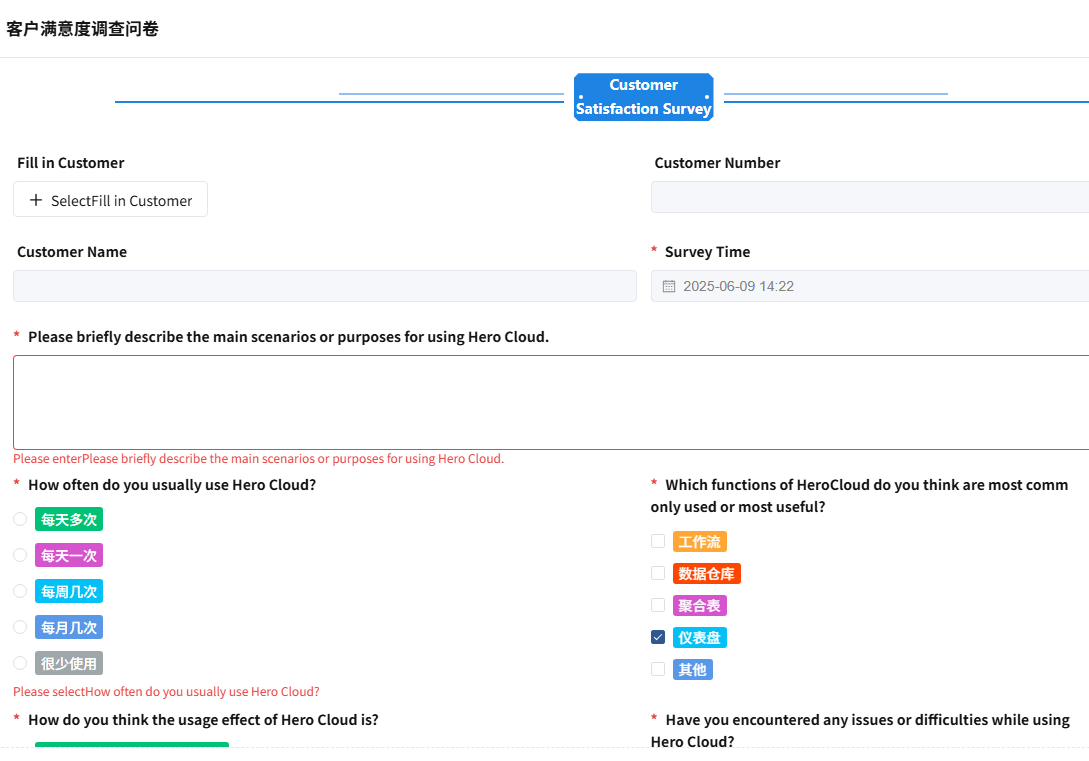Viewport: 1089px width, 761px height.
Task: Pick the 每周几次 radio button
Action: (x=20, y=591)
